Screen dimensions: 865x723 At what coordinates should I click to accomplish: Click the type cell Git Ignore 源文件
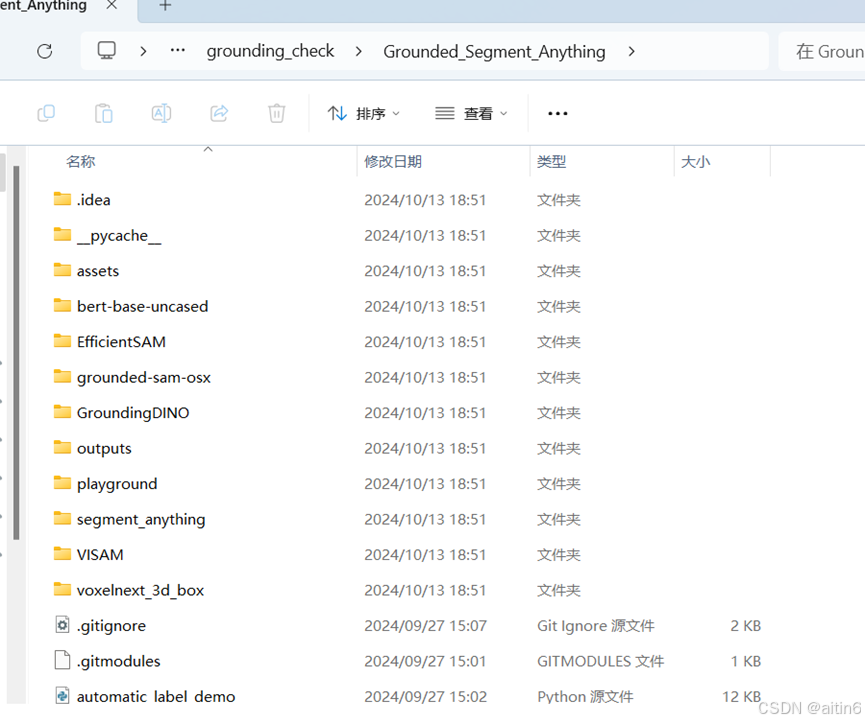tap(596, 626)
